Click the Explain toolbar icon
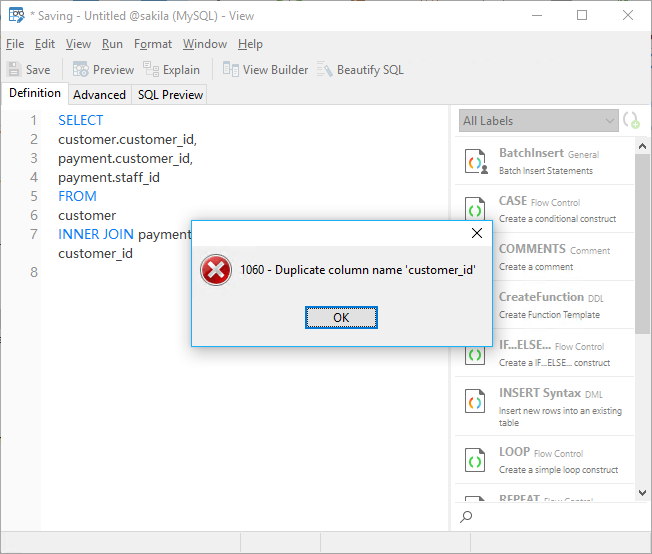 151,70
